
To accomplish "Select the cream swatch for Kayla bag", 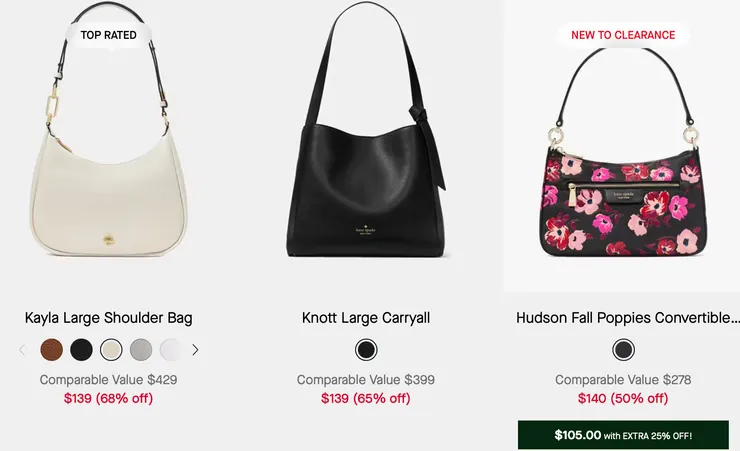I will coord(111,350).
